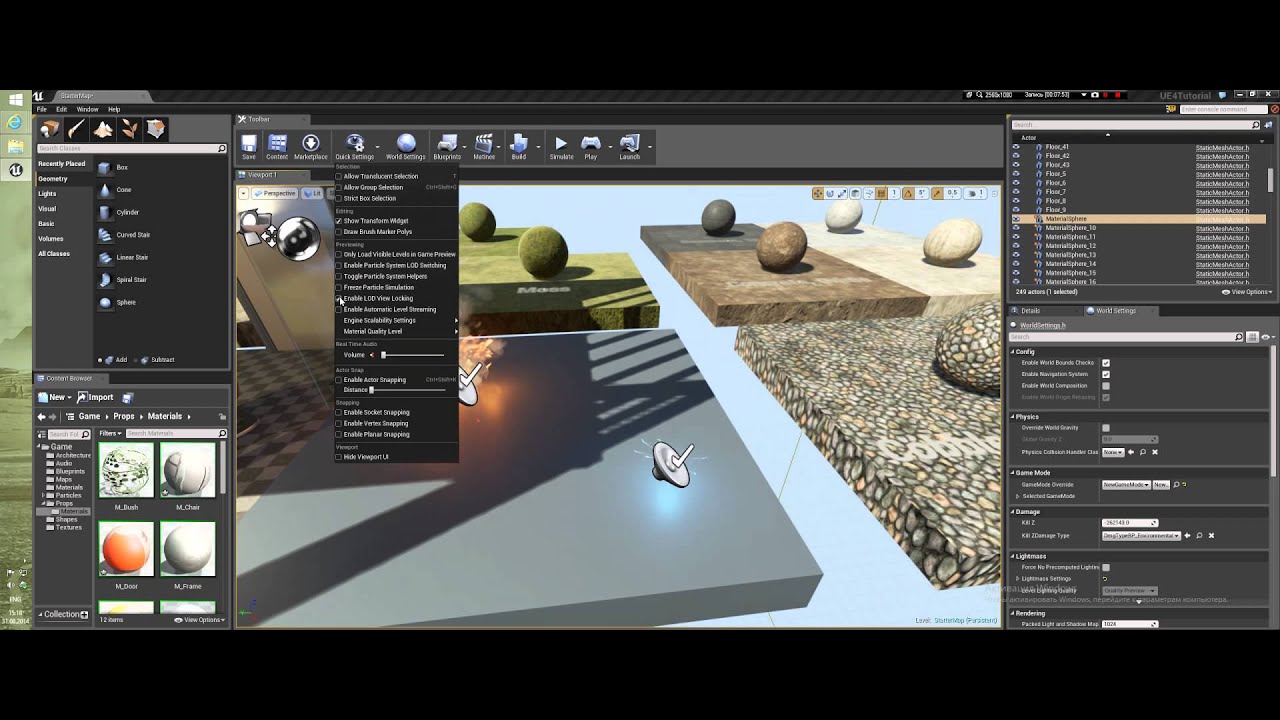Open the Window menu
This screenshot has width=1280, height=720.
tap(88, 109)
